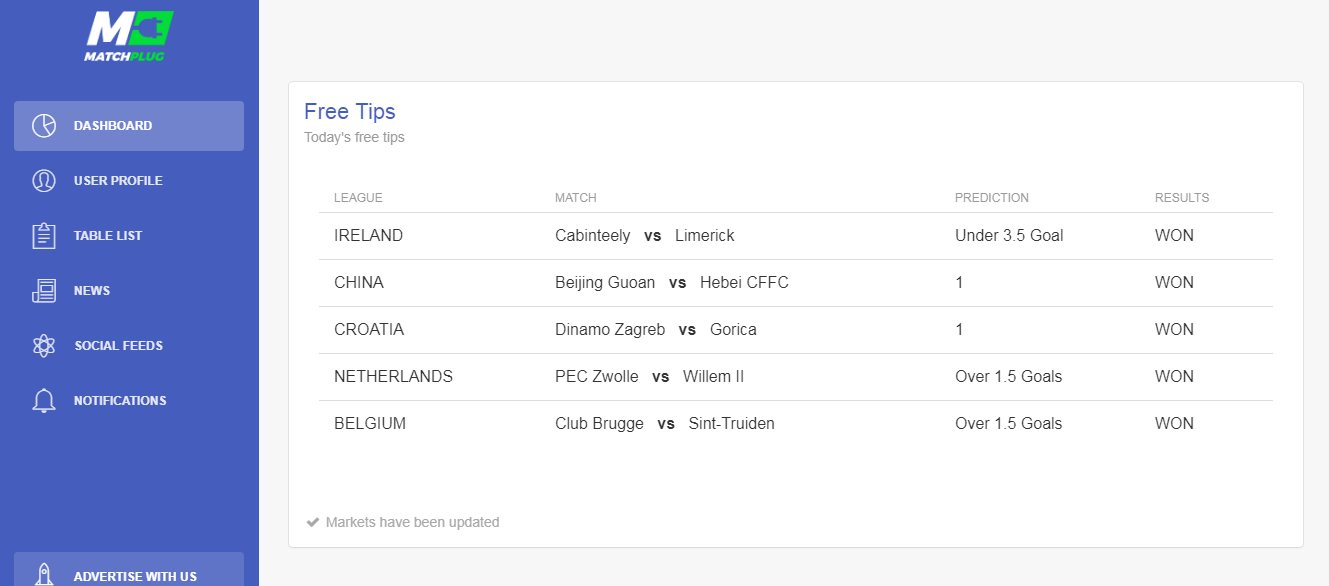Click the checkmark beside Markets have been updated

point(313,522)
